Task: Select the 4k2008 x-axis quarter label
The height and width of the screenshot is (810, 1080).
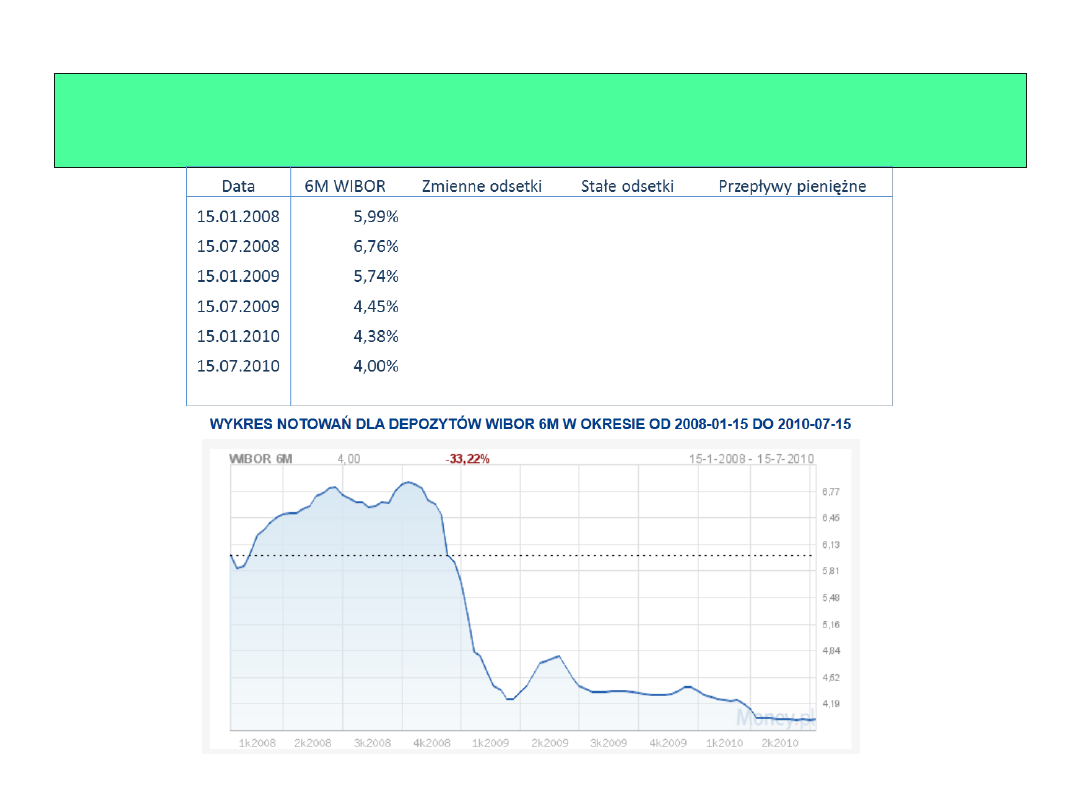Action: pyautogui.click(x=432, y=743)
